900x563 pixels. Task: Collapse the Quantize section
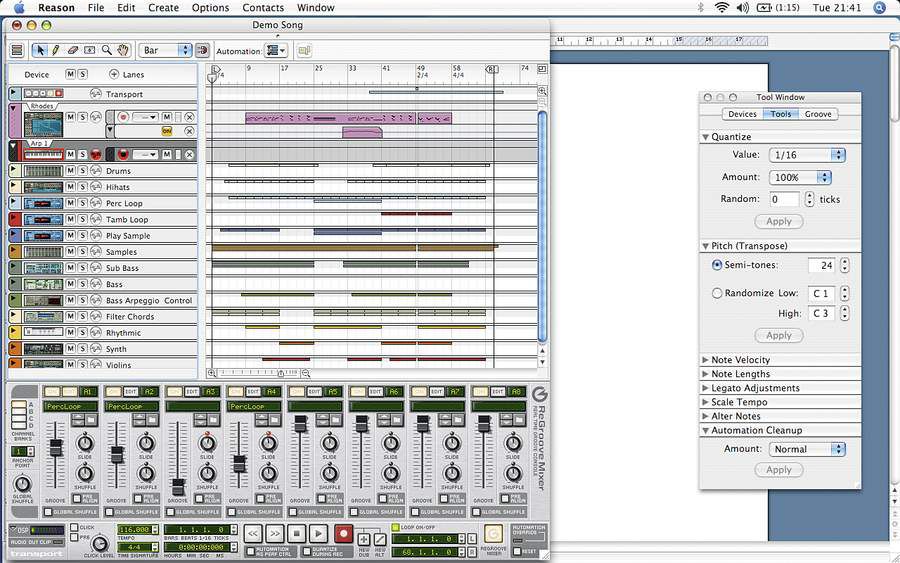pos(705,137)
